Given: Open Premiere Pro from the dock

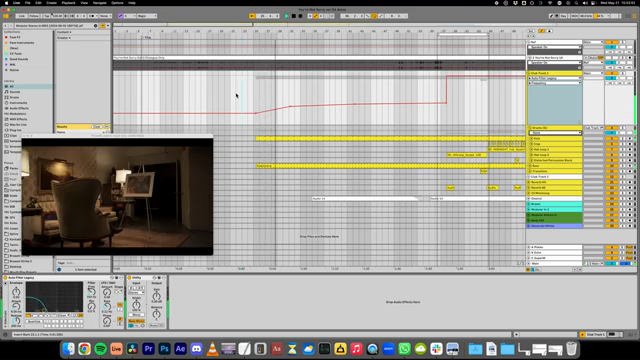Looking at the screenshot, I should (148, 349).
